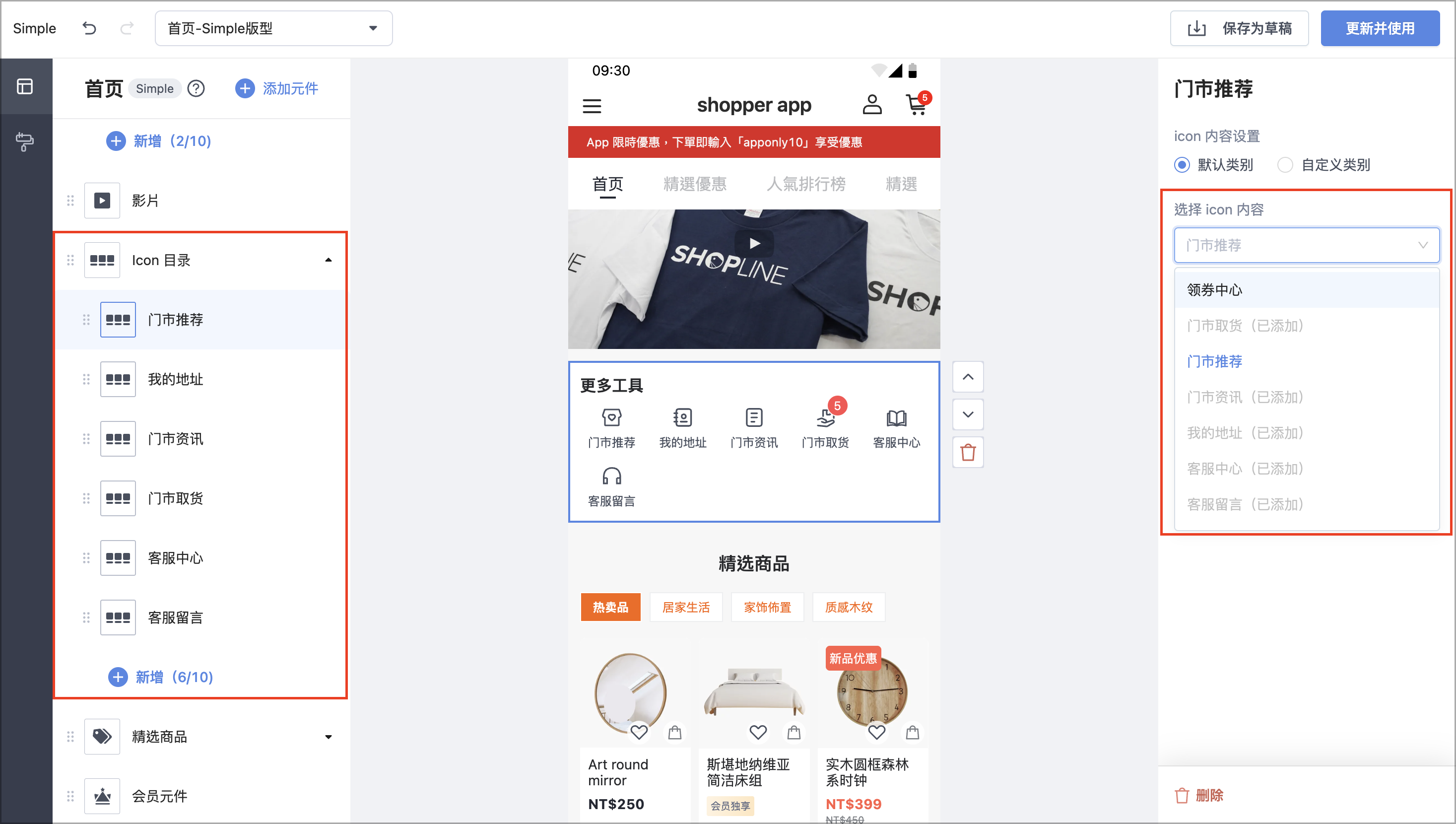The height and width of the screenshot is (824, 1456).
Task: Click 门市取货（已添加）option in dropdown
Action: click(x=1306, y=326)
